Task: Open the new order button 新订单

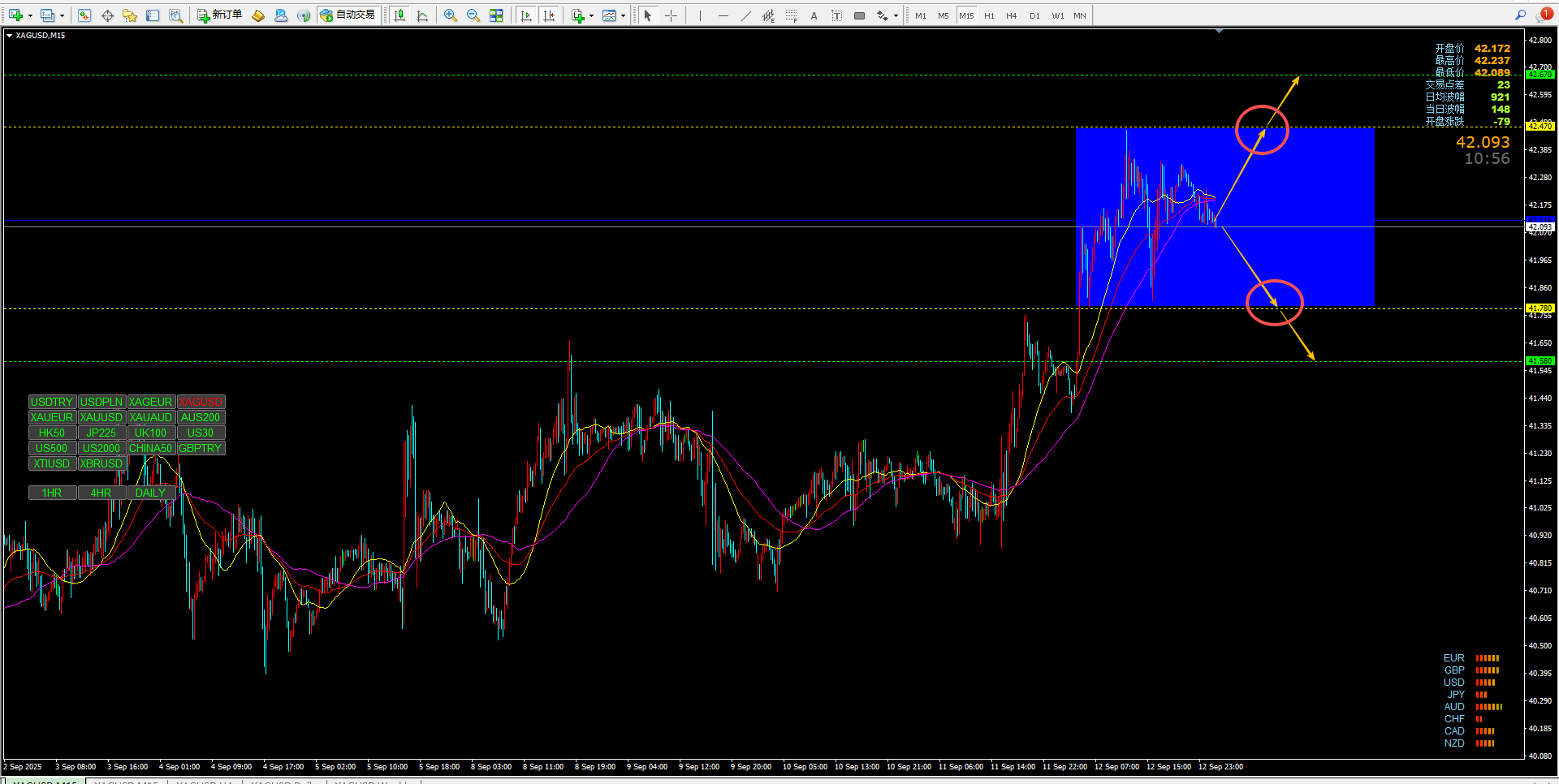Action: tap(219, 15)
